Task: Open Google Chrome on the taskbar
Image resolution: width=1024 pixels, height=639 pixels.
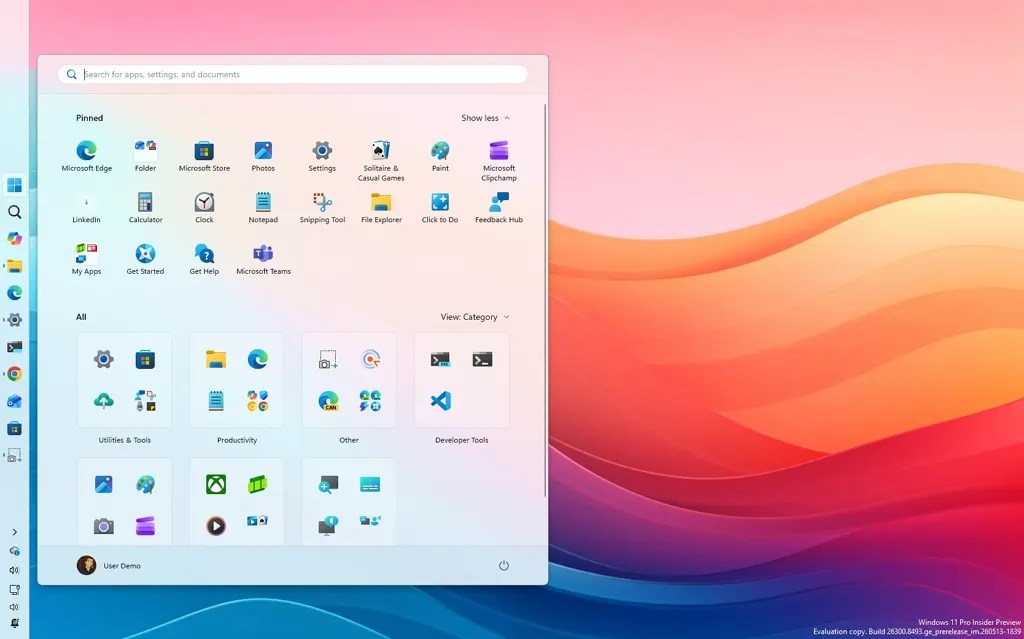Action: 14,374
